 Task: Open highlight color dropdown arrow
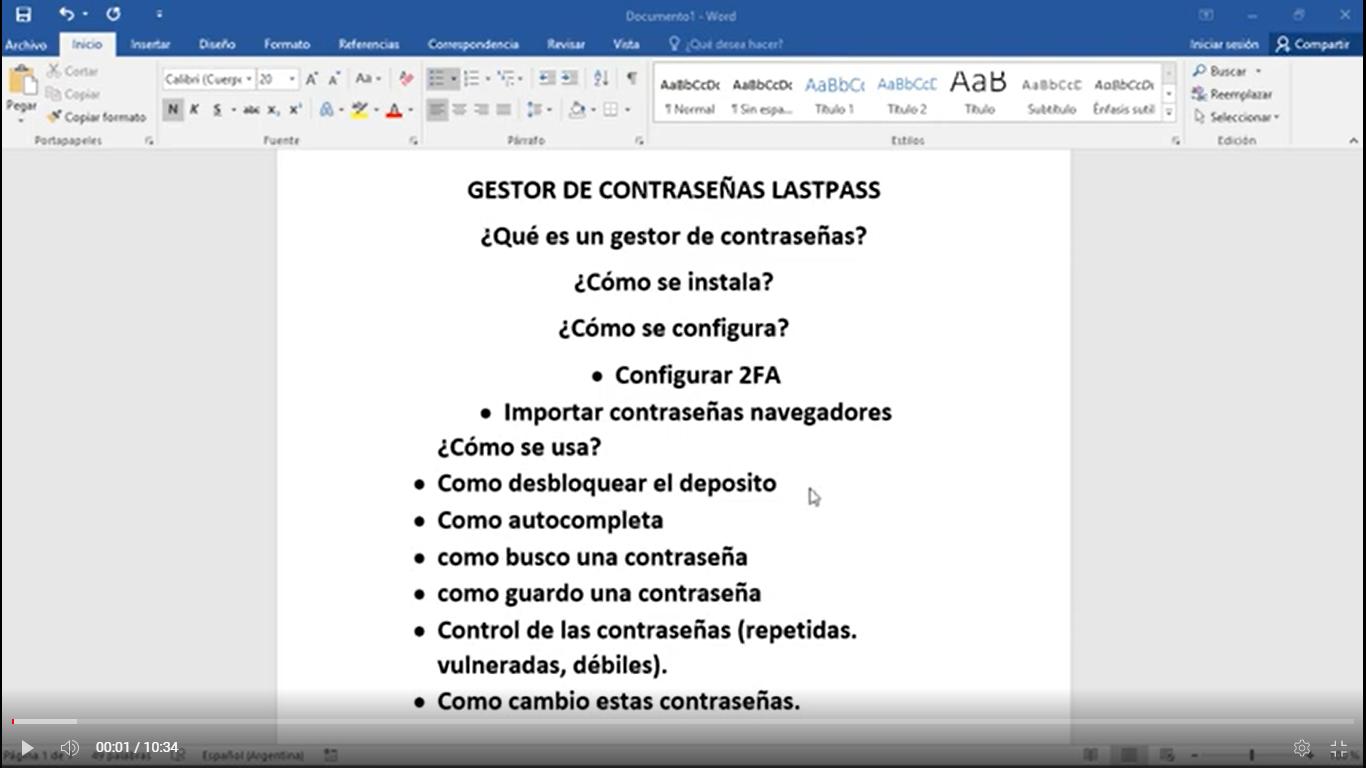[376, 110]
